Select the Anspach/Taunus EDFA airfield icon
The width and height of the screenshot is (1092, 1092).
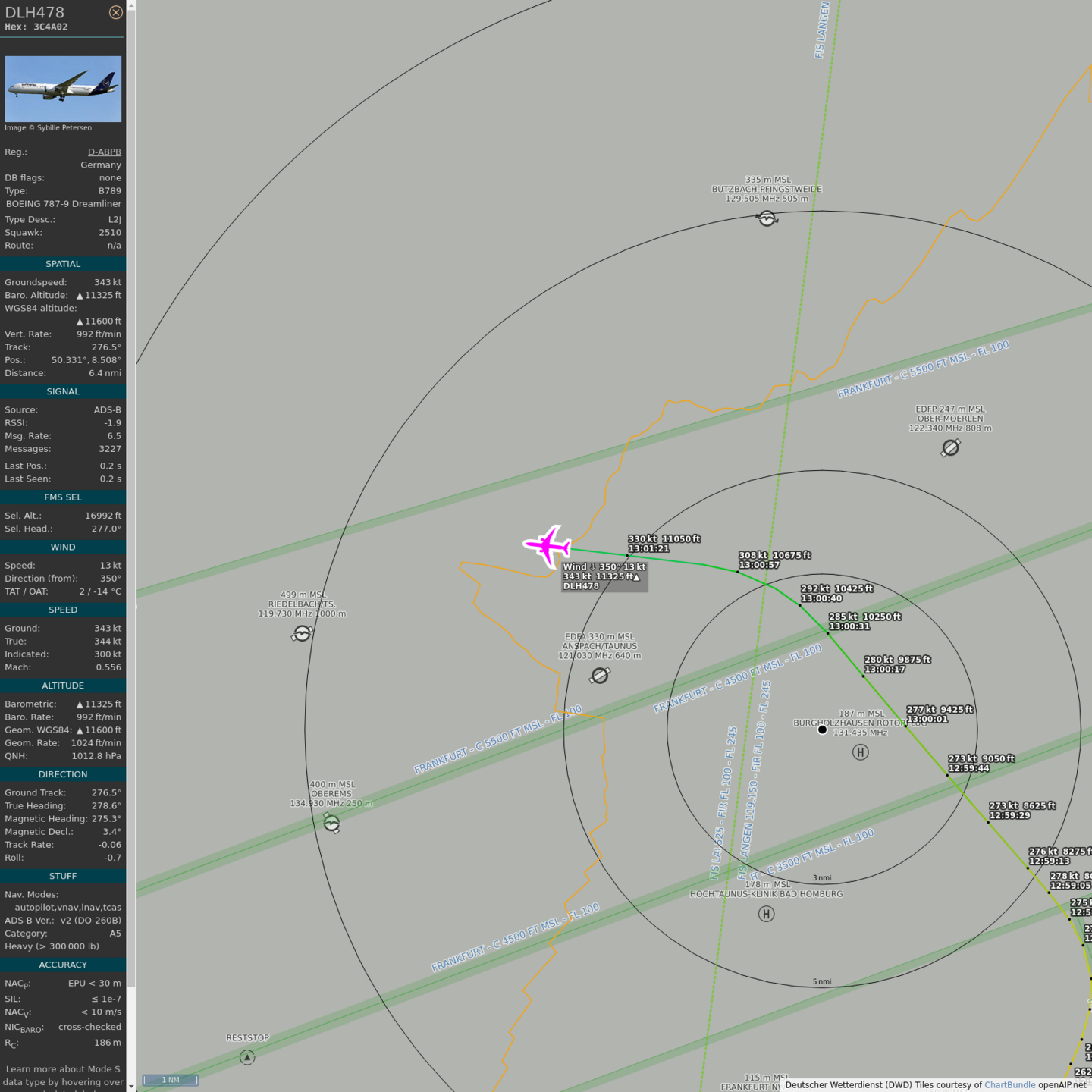coord(600,675)
